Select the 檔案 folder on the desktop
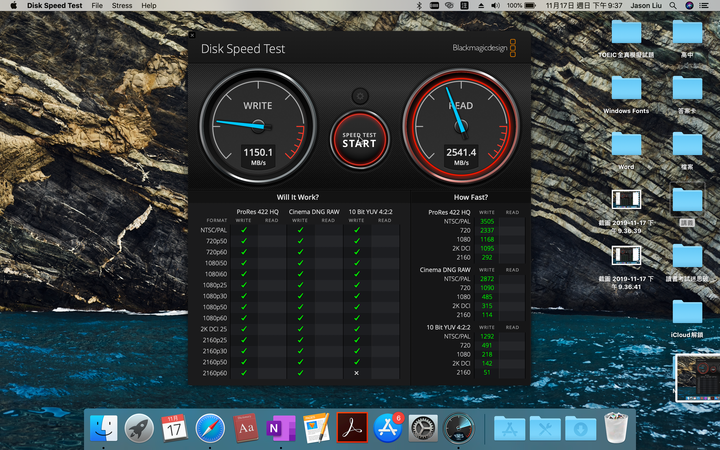 [x=687, y=144]
